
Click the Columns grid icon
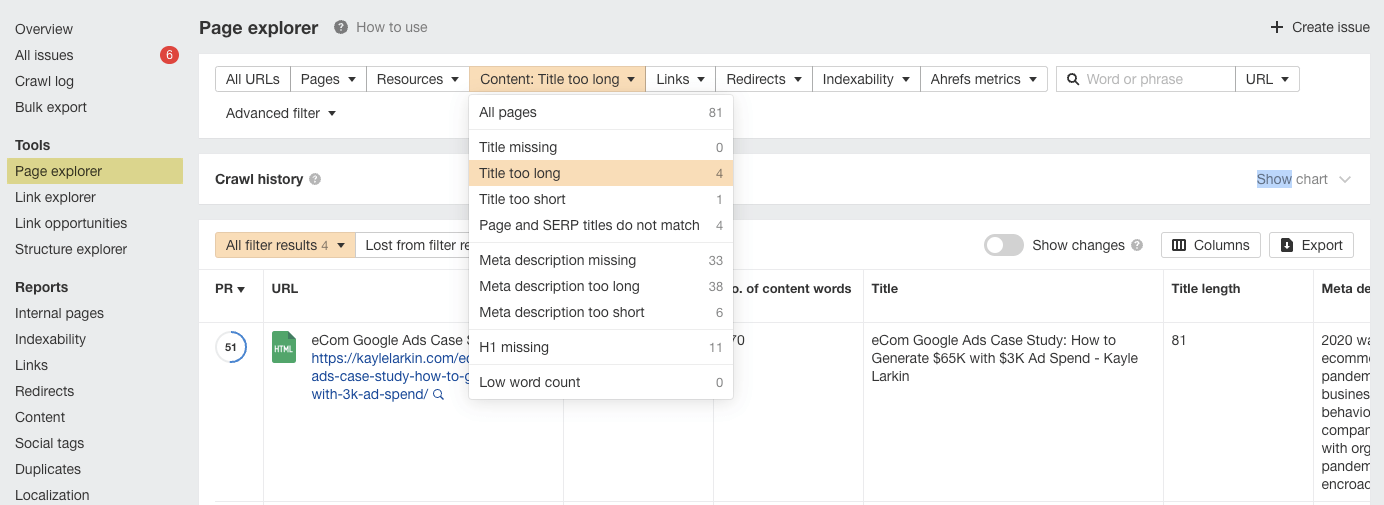point(1179,245)
